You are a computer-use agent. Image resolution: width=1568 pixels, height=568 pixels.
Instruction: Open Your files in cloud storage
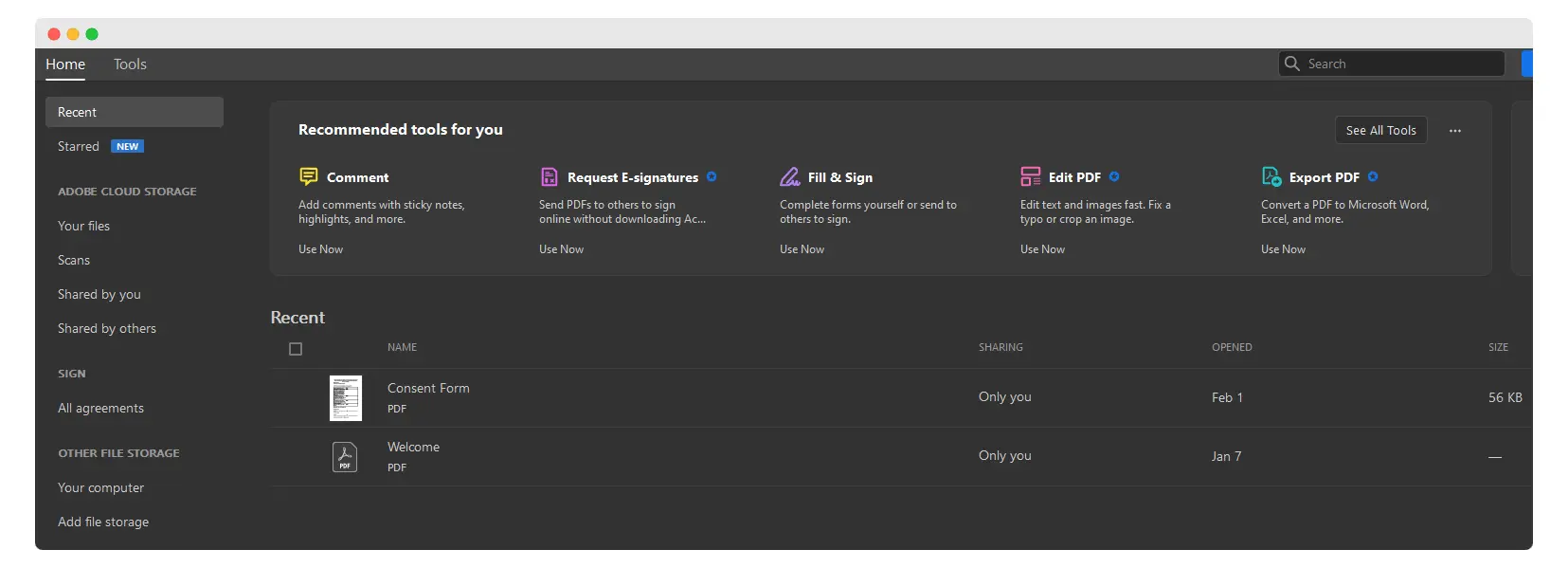pyautogui.click(x=83, y=226)
